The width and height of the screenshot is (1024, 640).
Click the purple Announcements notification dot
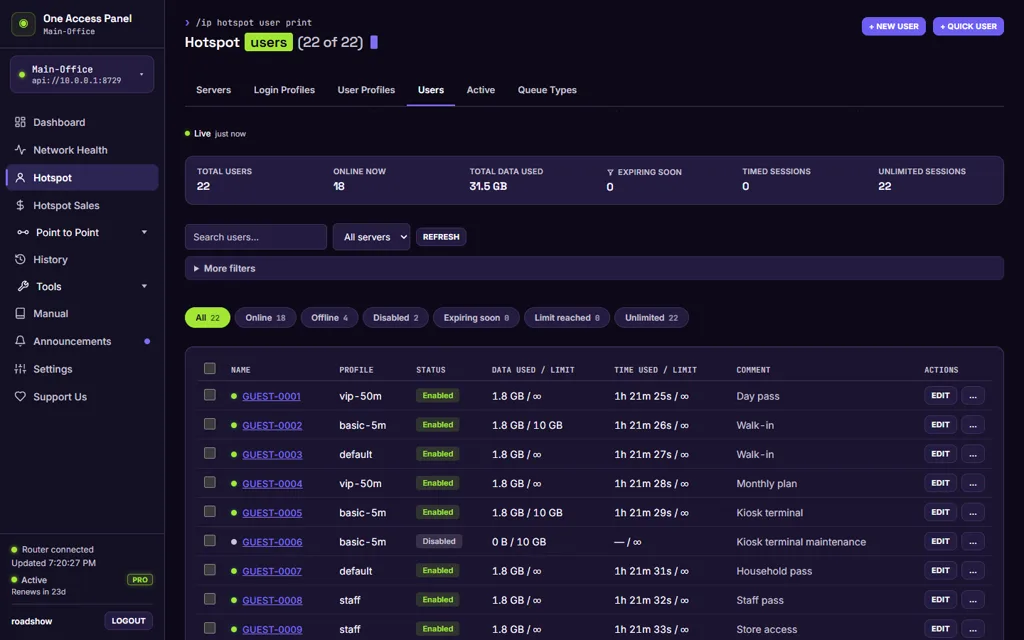[147, 341]
